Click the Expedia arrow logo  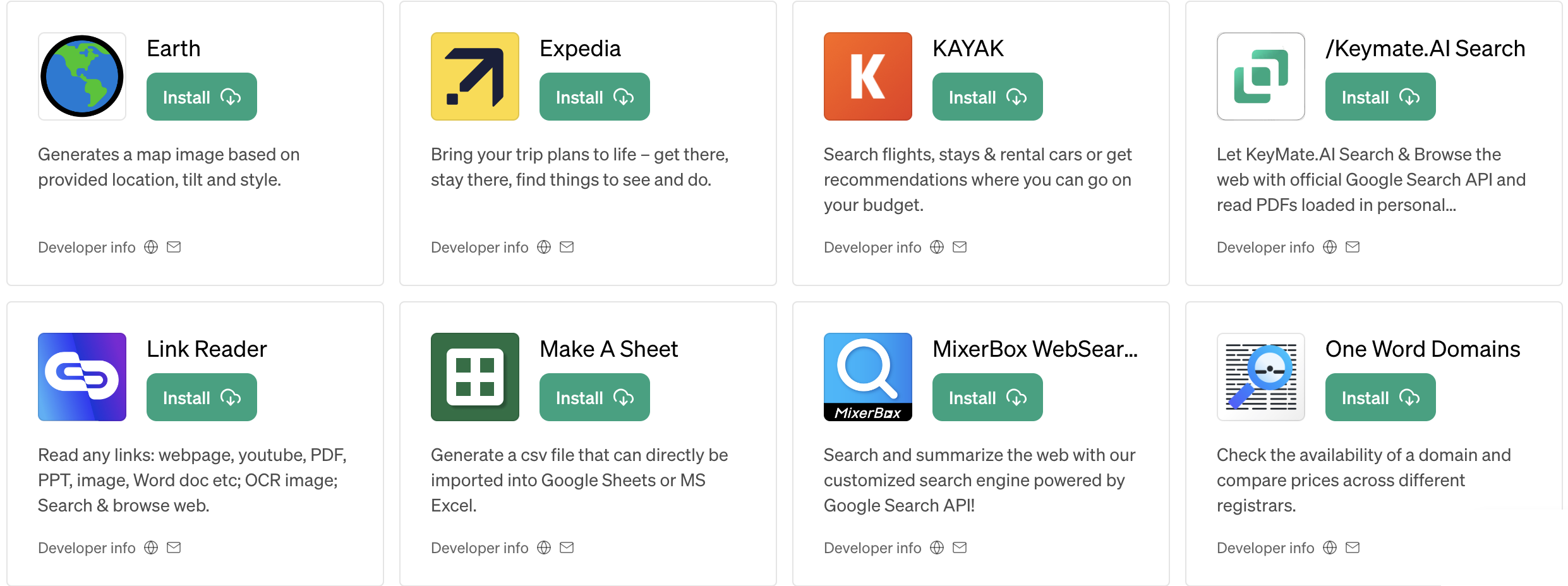(x=475, y=76)
